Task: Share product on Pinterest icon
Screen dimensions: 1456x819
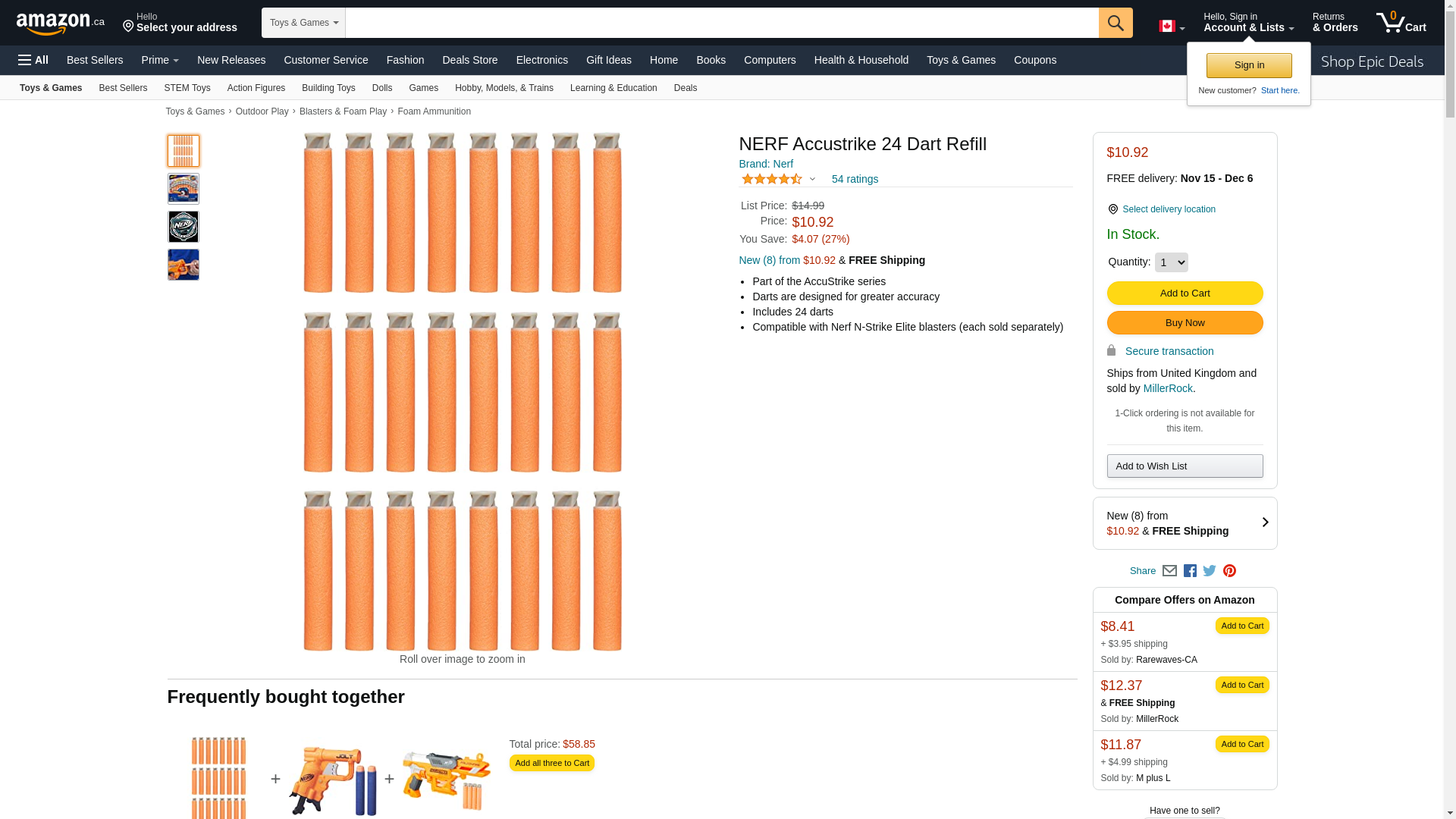Action: coord(1229,571)
